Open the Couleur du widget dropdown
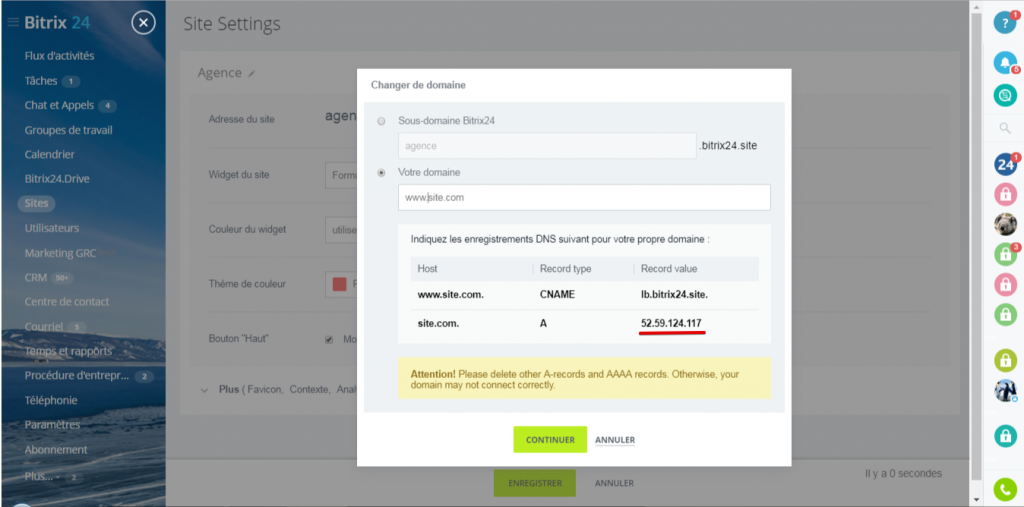The width and height of the screenshot is (1024, 507). pos(341,230)
